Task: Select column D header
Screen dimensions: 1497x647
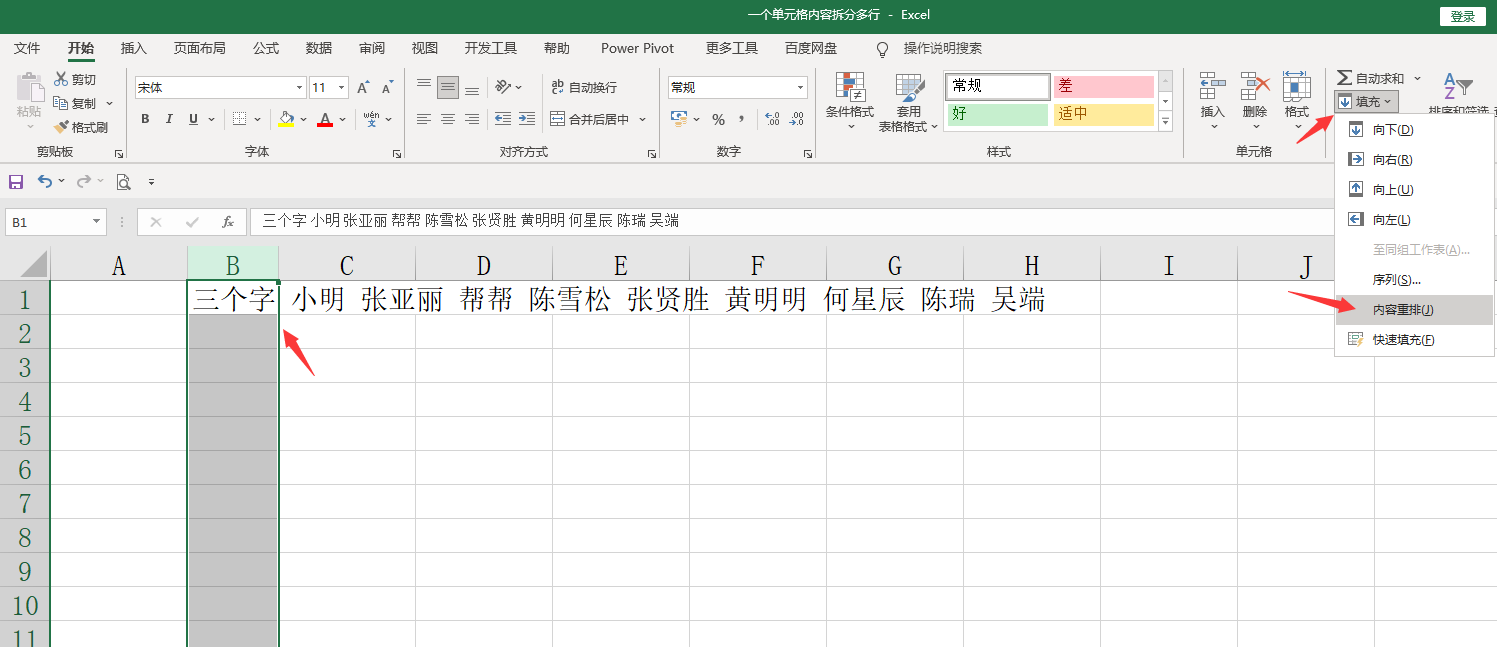Action: [x=484, y=265]
